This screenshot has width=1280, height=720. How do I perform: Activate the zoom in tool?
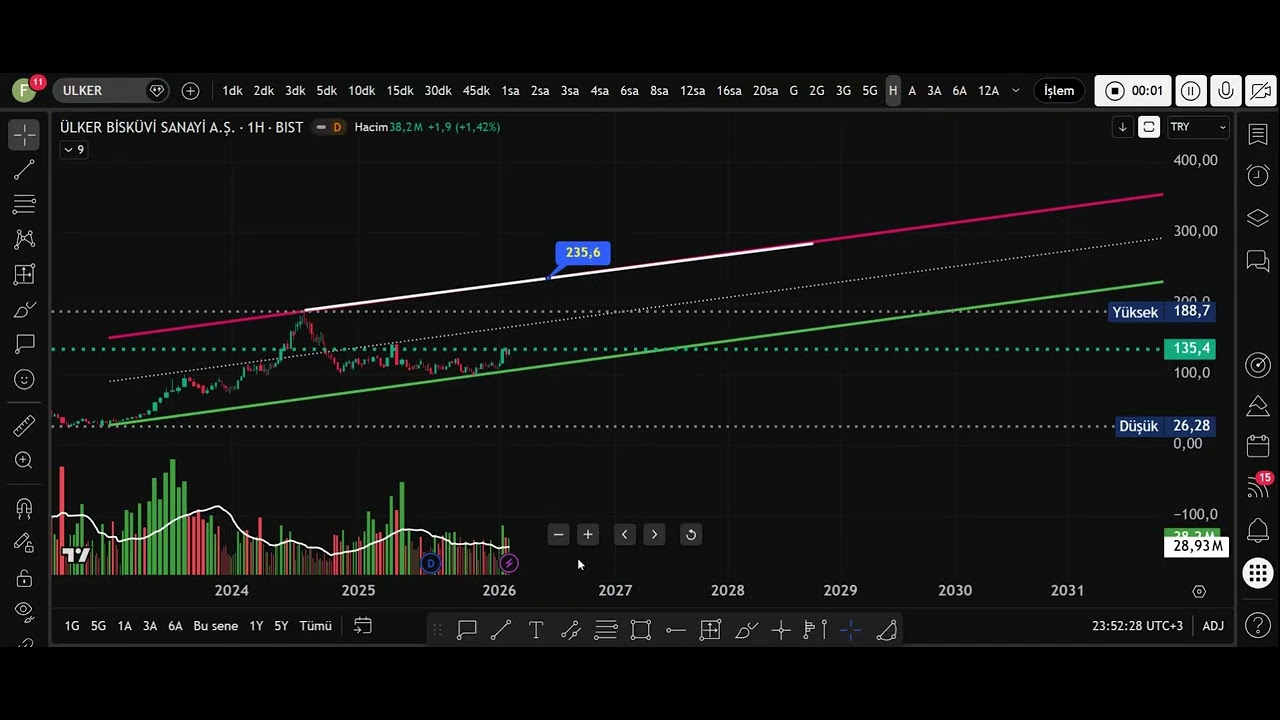24,460
